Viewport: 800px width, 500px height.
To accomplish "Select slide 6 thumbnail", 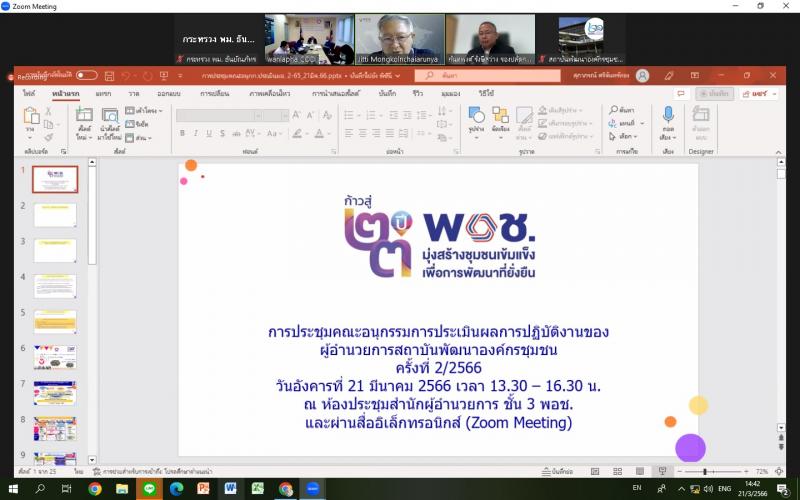I will coord(55,358).
